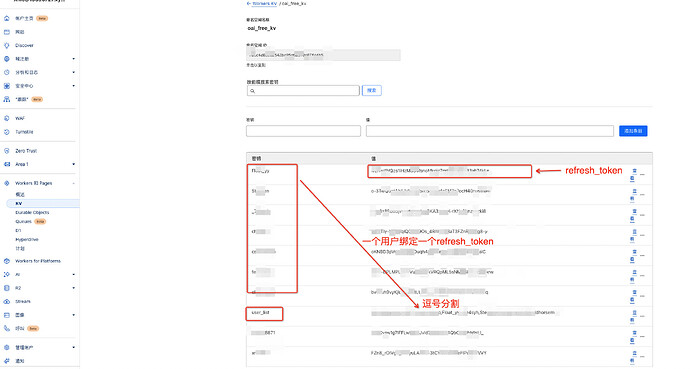Expand the Images menu arrow
Image resolution: width=690 pixels, height=369 pixels.
[x=73, y=315]
